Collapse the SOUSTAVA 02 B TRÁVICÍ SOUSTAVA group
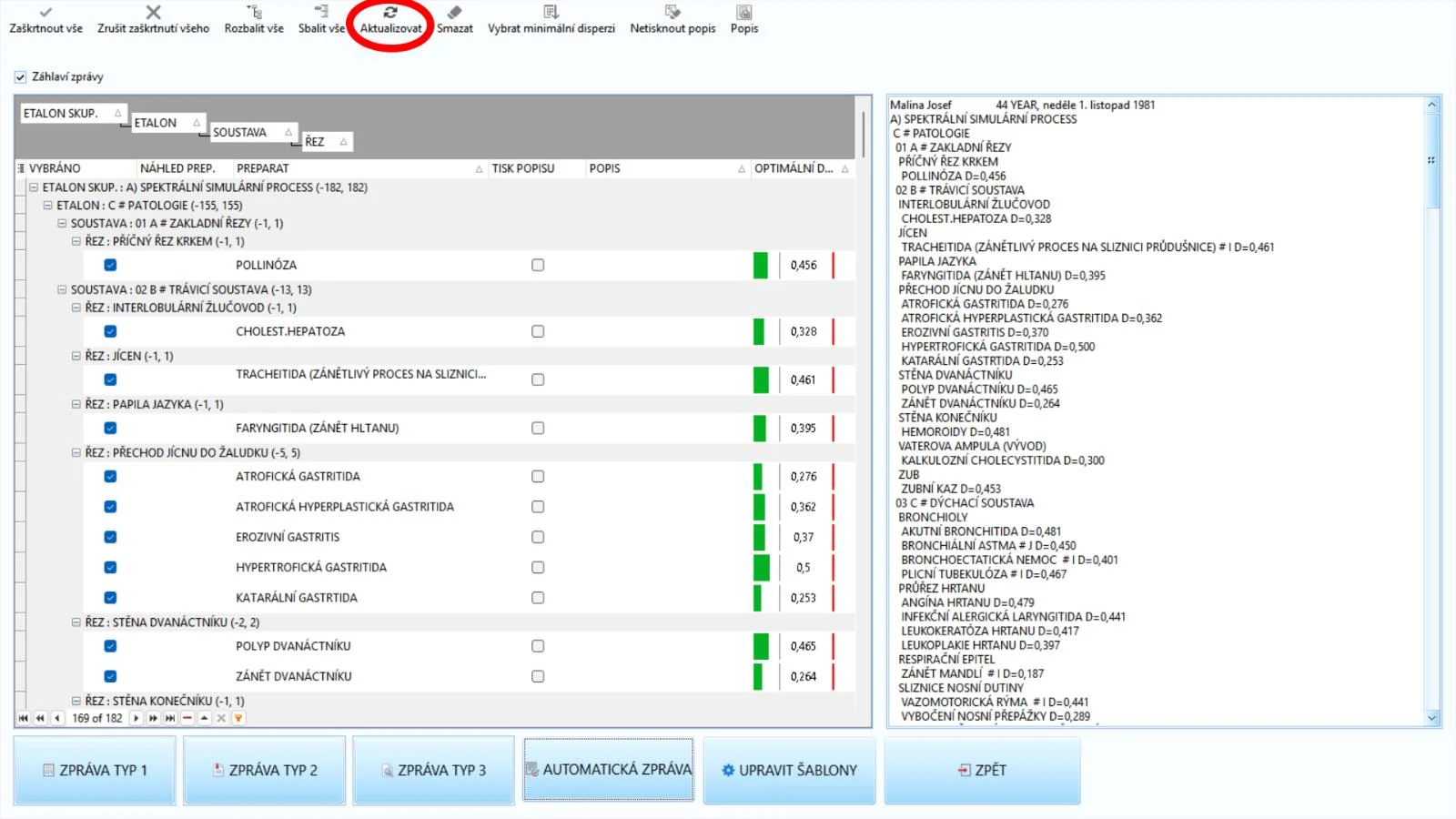This screenshot has width=1456, height=819. pyautogui.click(x=62, y=289)
